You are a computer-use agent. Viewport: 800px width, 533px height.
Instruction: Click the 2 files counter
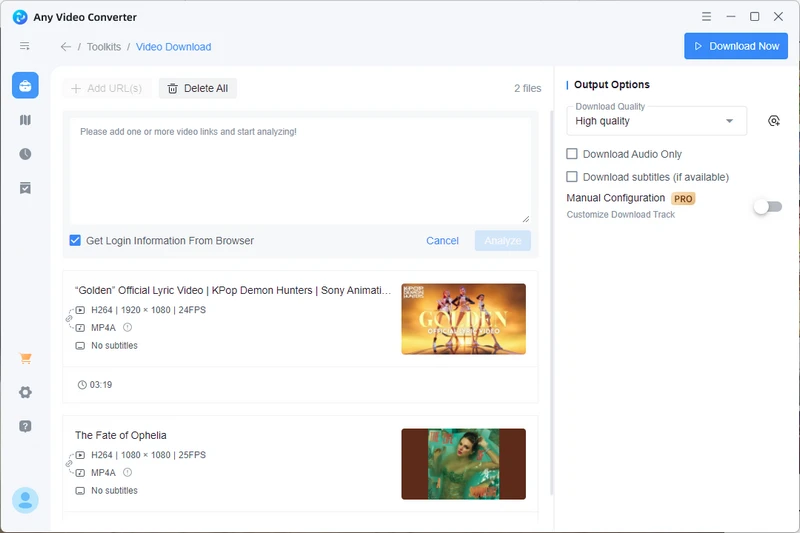pyautogui.click(x=528, y=88)
